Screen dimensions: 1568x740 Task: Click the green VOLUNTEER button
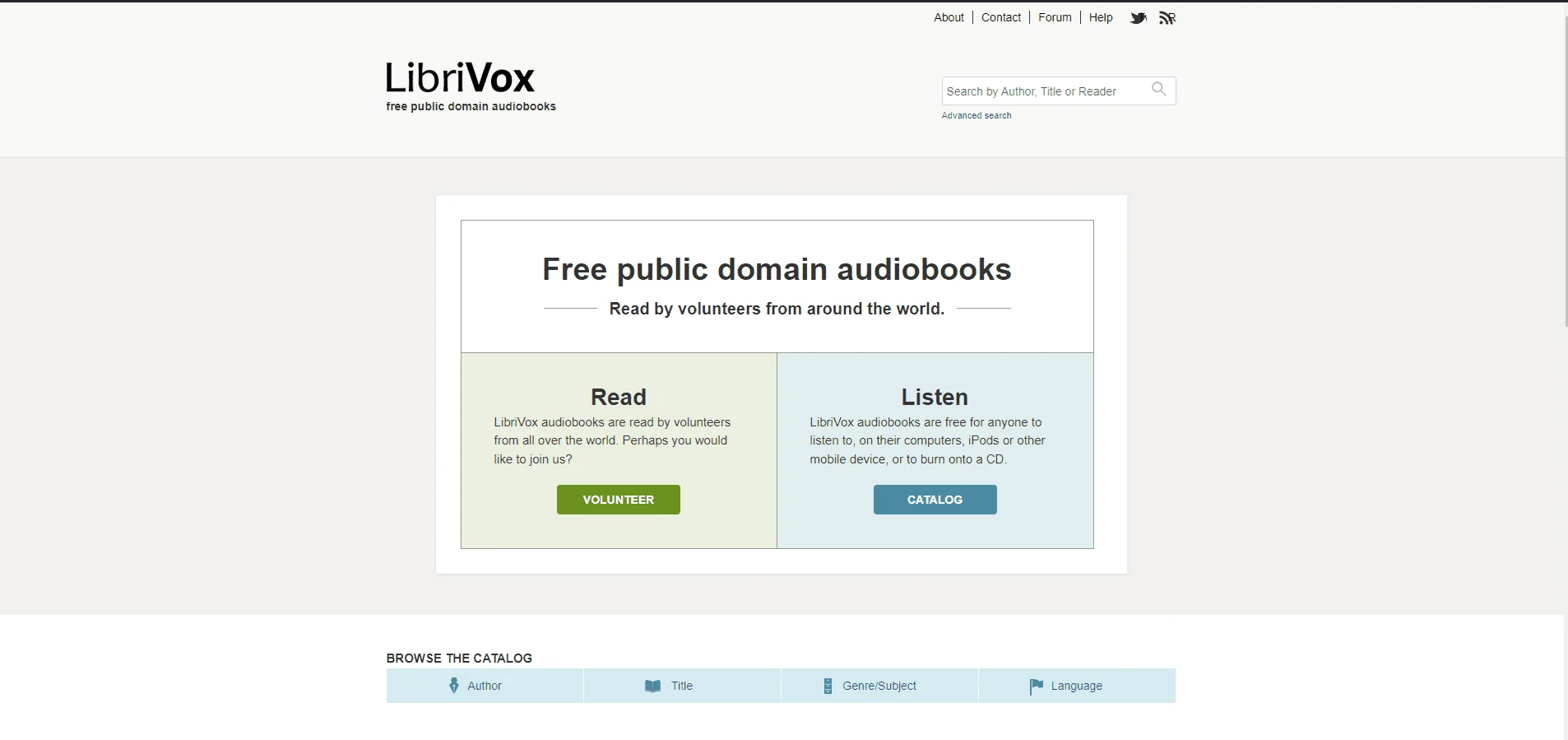(x=619, y=500)
